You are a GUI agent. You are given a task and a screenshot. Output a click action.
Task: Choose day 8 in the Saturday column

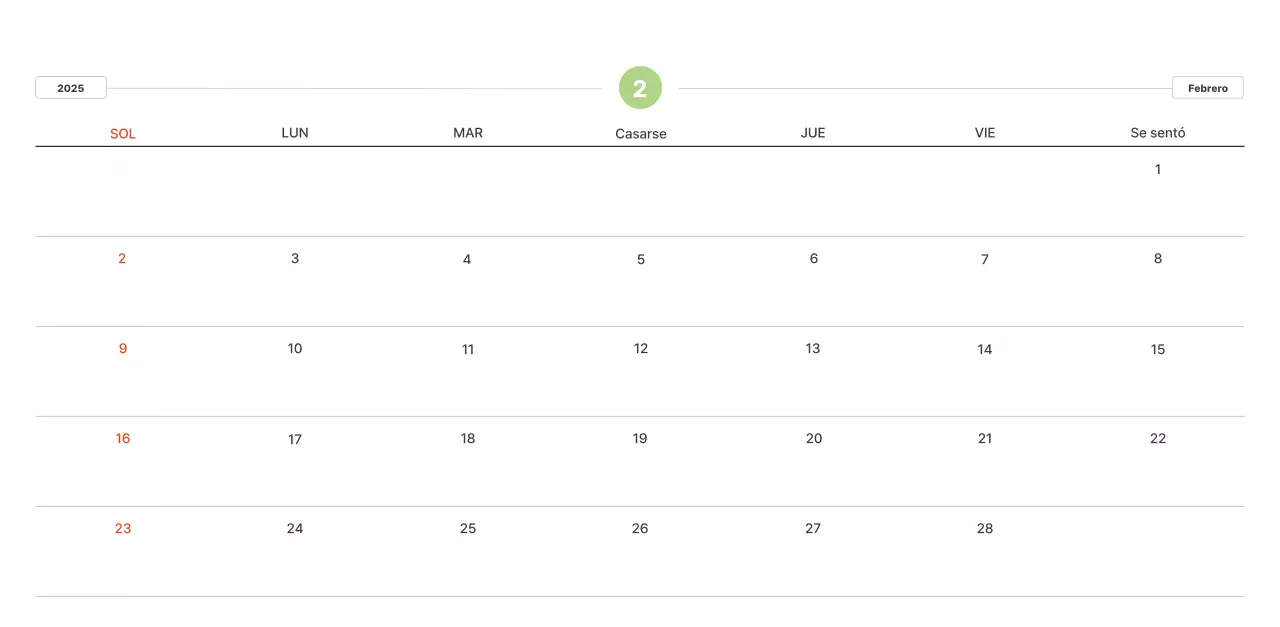(1158, 258)
